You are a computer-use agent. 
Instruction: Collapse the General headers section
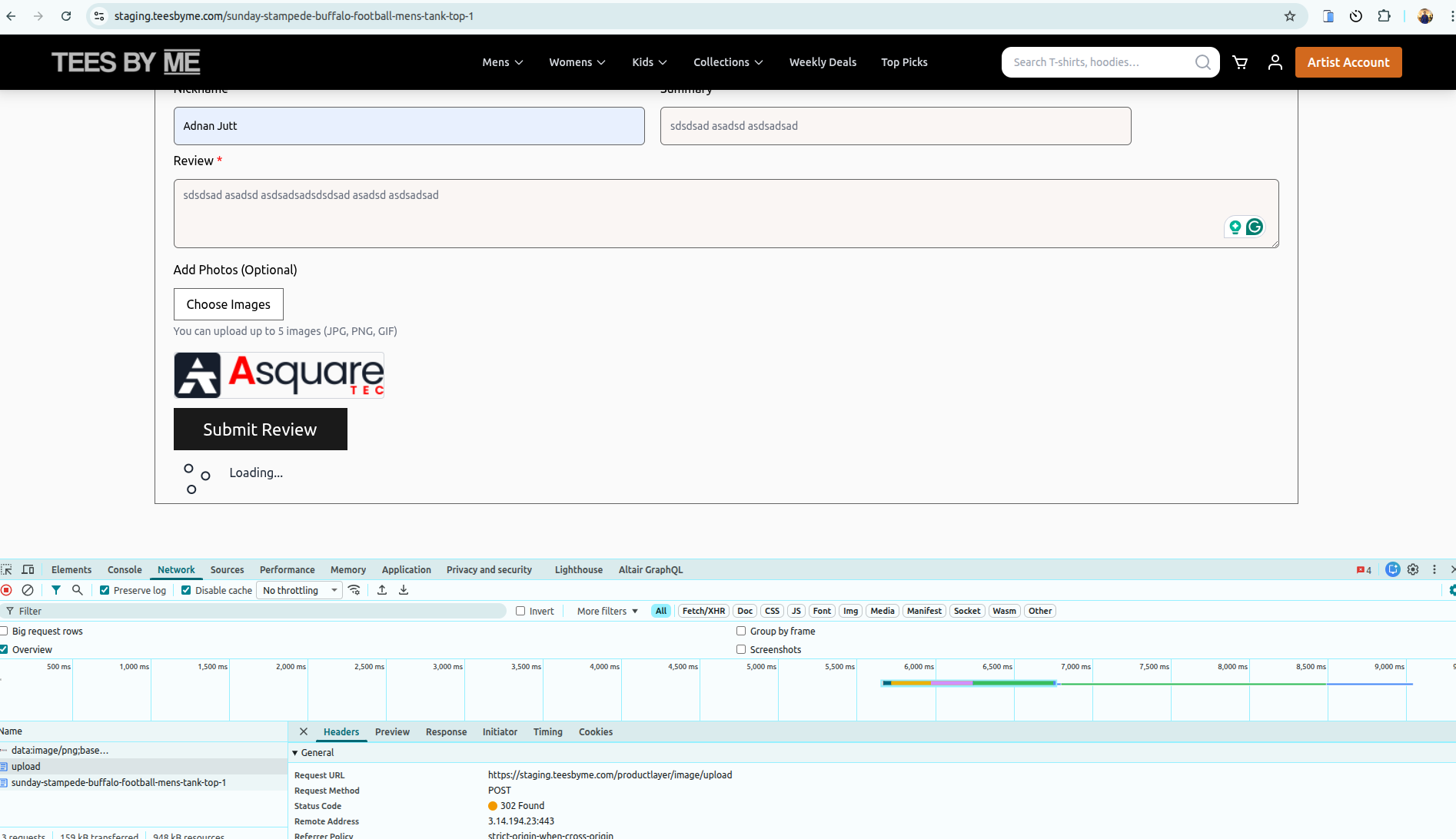(x=295, y=753)
